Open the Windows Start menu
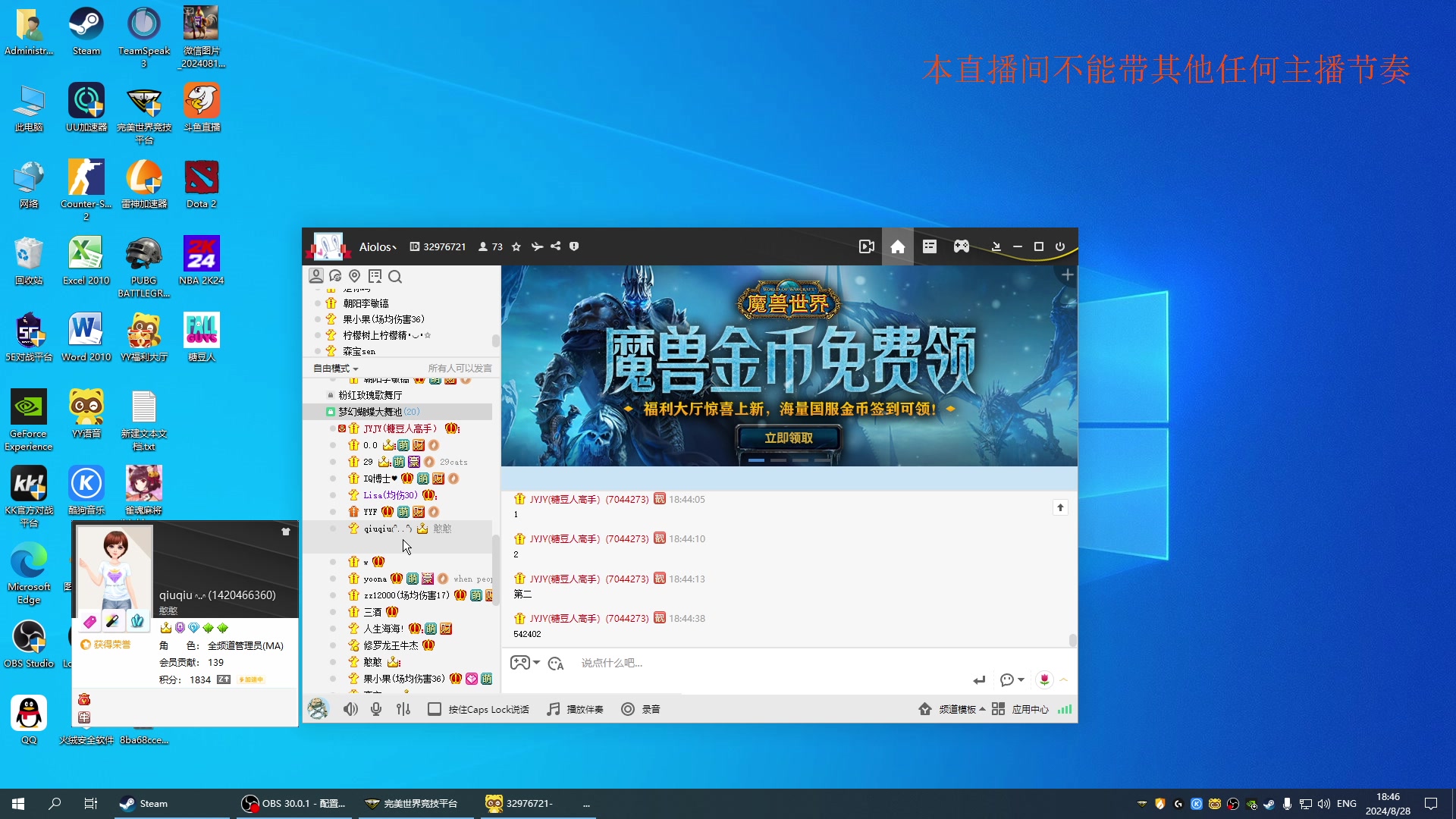This screenshot has width=1456, height=819. point(18,804)
